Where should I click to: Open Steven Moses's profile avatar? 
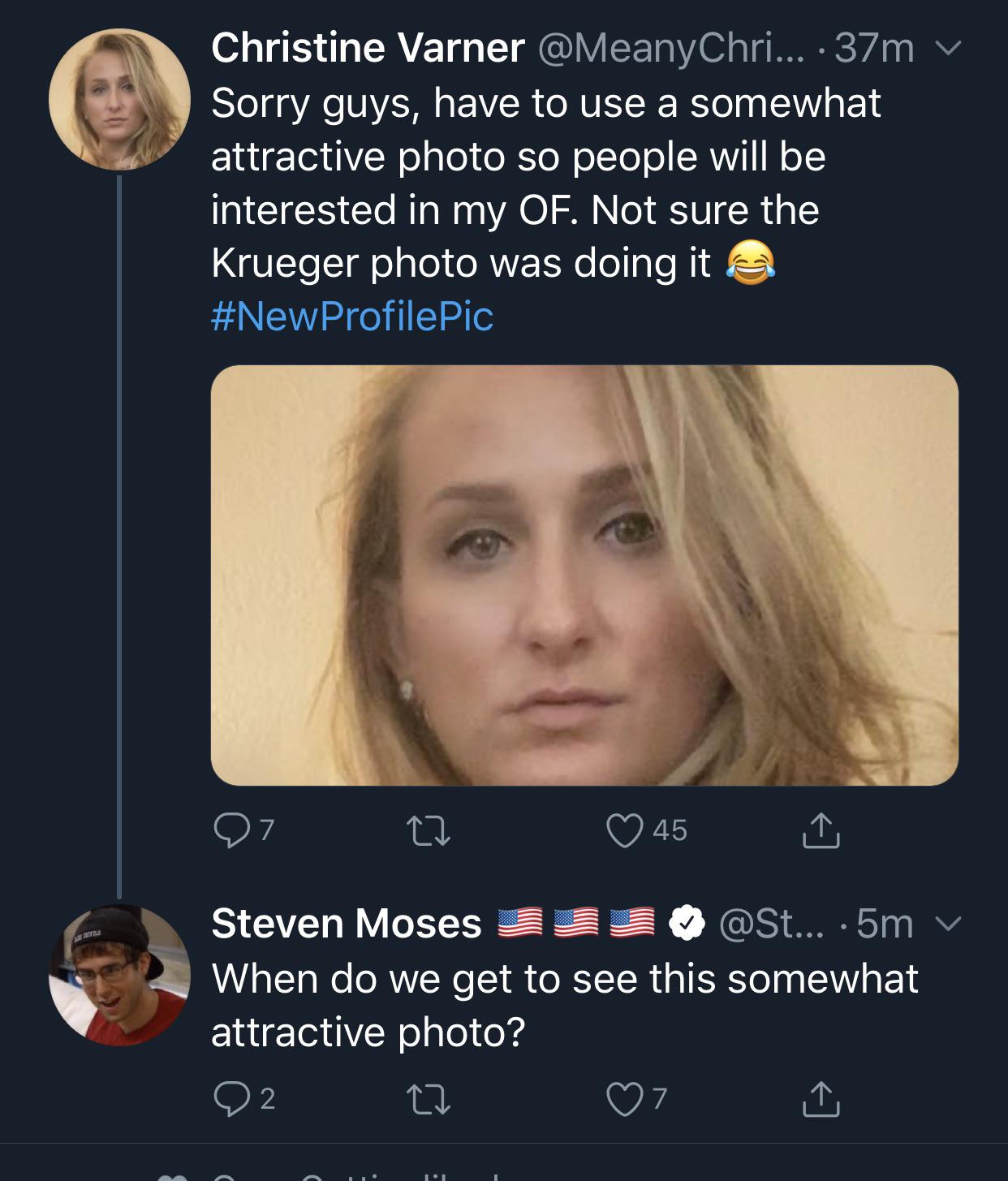119,975
